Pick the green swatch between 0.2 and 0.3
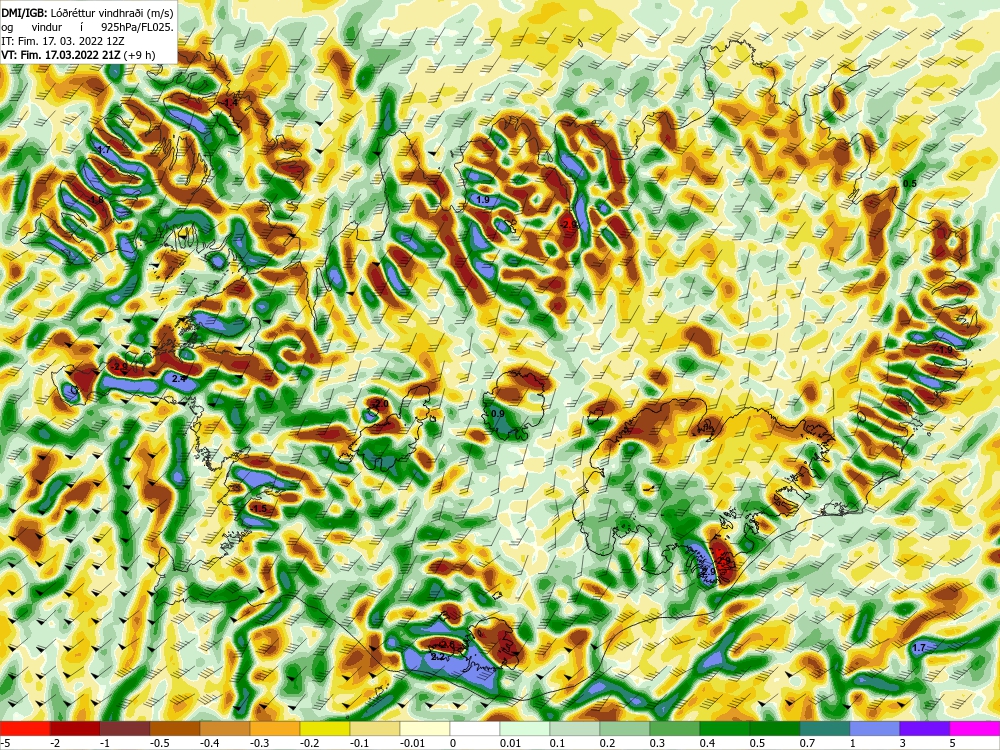1000x750 pixels. point(625,728)
